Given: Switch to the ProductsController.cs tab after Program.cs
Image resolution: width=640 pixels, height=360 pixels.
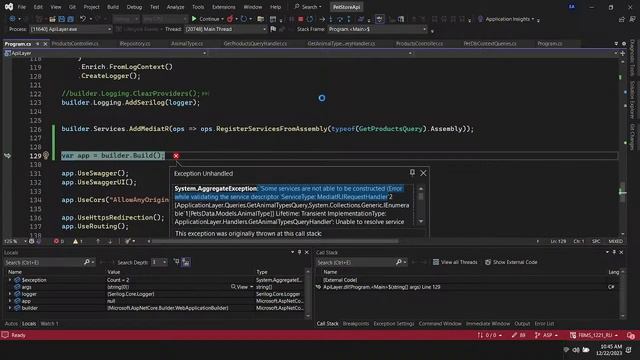Looking at the screenshot, I should point(75,44).
